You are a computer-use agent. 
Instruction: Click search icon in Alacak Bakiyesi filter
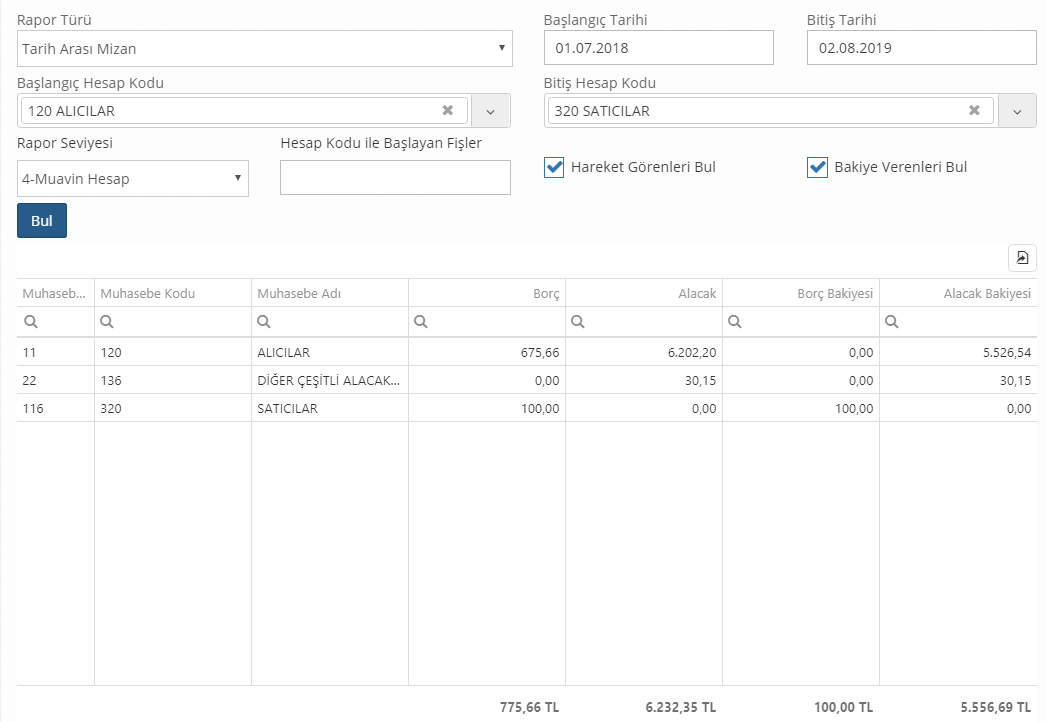(892, 322)
